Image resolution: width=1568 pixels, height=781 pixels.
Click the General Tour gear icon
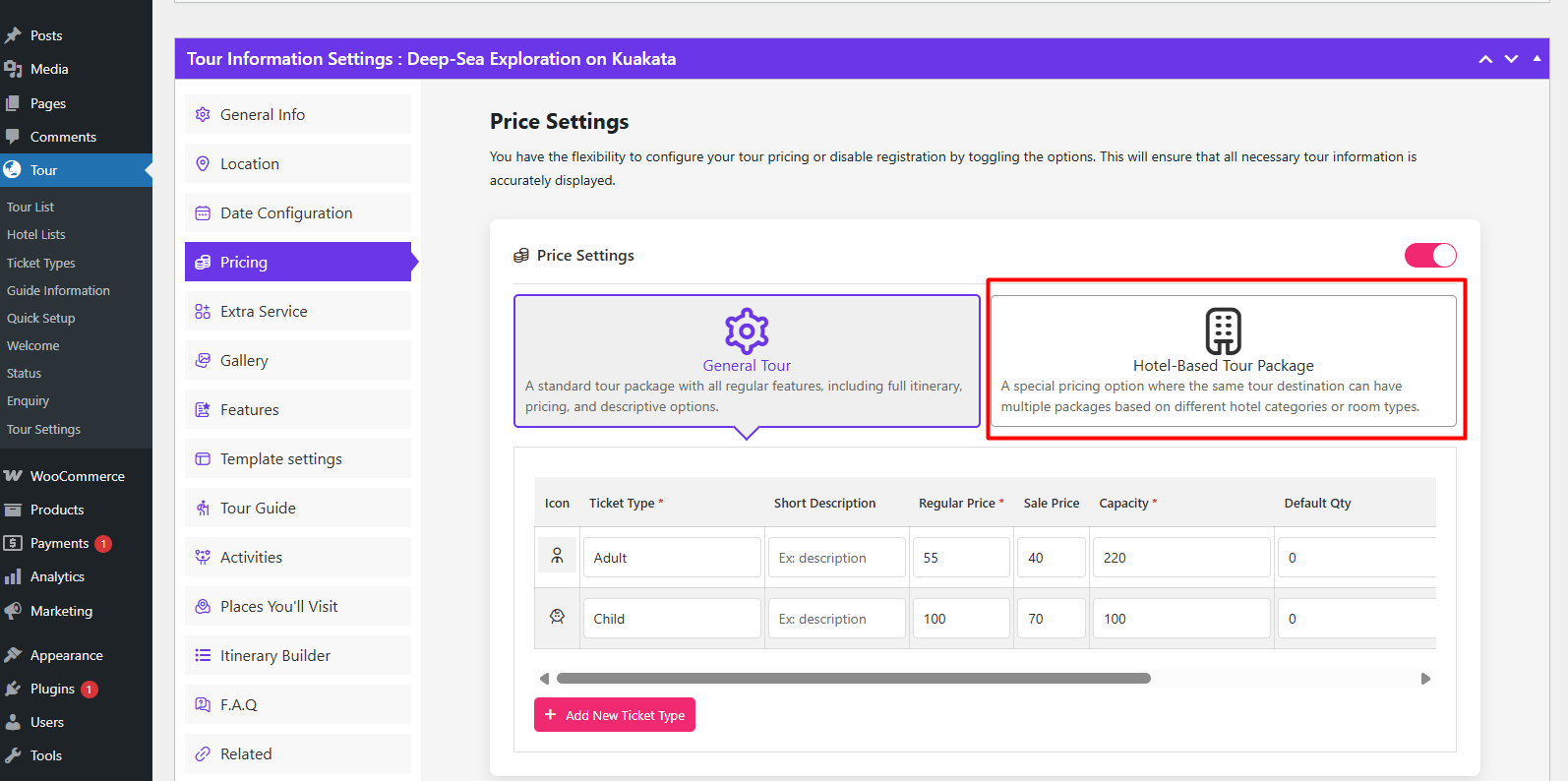point(747,331)
